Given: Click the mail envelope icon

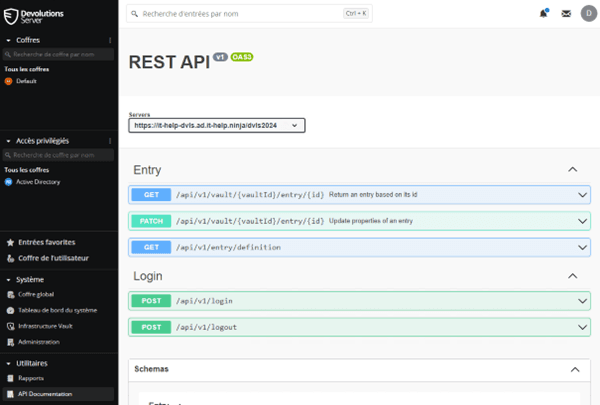Looking at the screenshot, I should point(566,14).
